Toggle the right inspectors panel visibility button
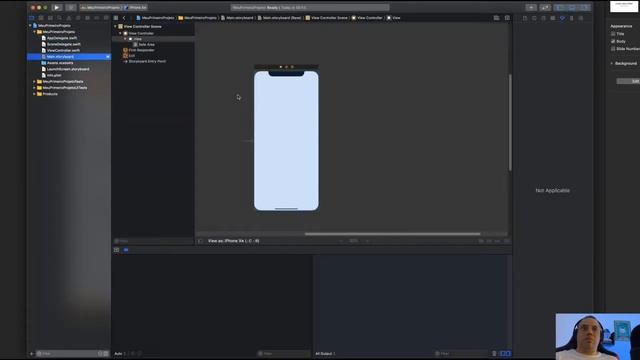Viewport: 640px width, 360px height. (x=584, y=7)
